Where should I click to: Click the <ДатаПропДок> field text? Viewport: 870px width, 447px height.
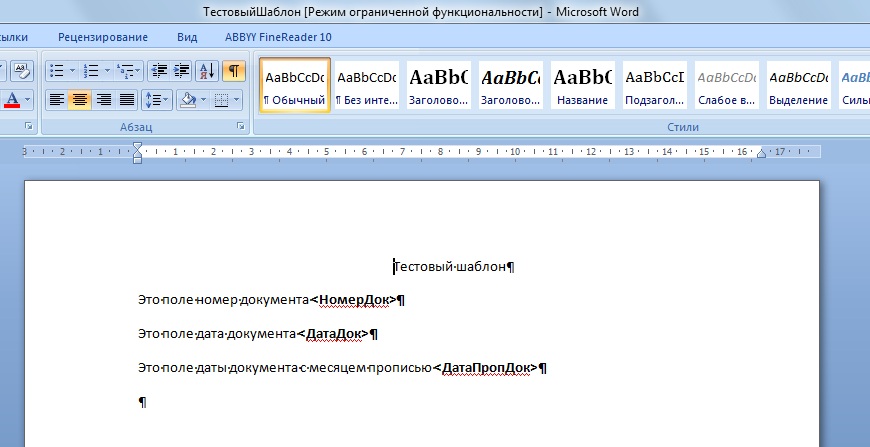coord(485,368)
